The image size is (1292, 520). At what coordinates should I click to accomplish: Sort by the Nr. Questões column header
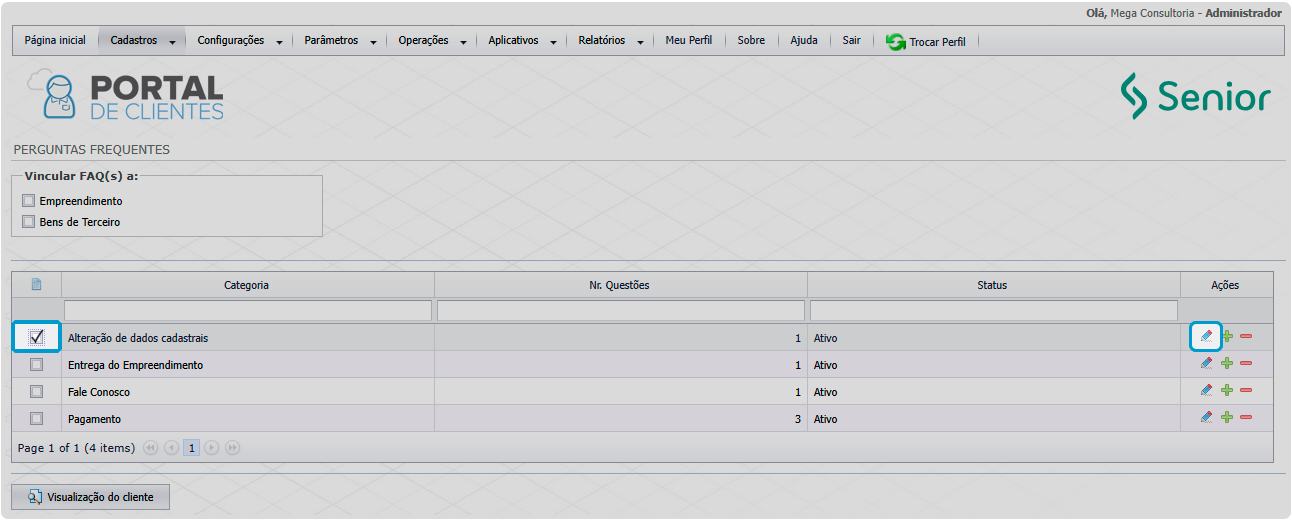(x=620, y=285)
